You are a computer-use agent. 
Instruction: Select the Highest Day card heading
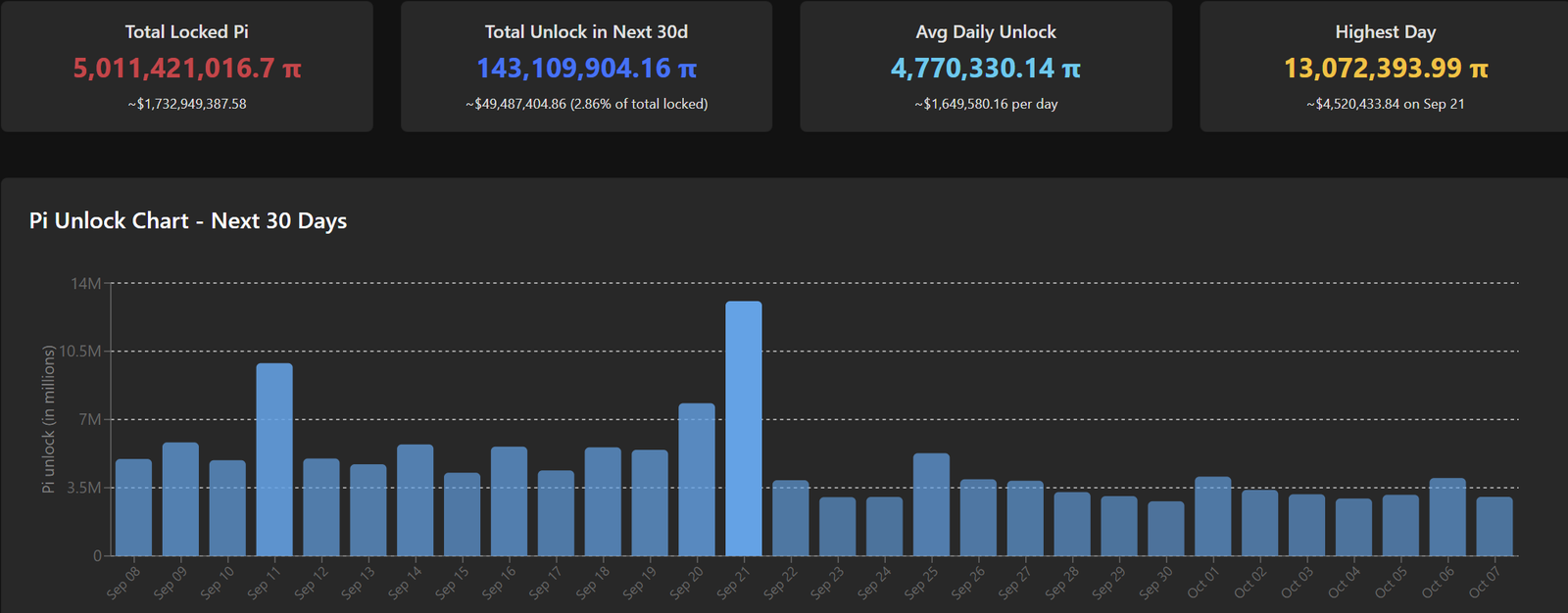pyautogui.click(x=1385, y=32)
